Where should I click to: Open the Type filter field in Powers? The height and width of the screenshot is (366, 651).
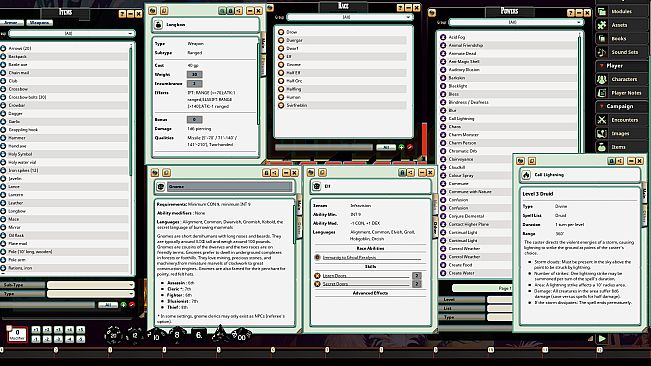pyautogui.click(x=500, y=317)
